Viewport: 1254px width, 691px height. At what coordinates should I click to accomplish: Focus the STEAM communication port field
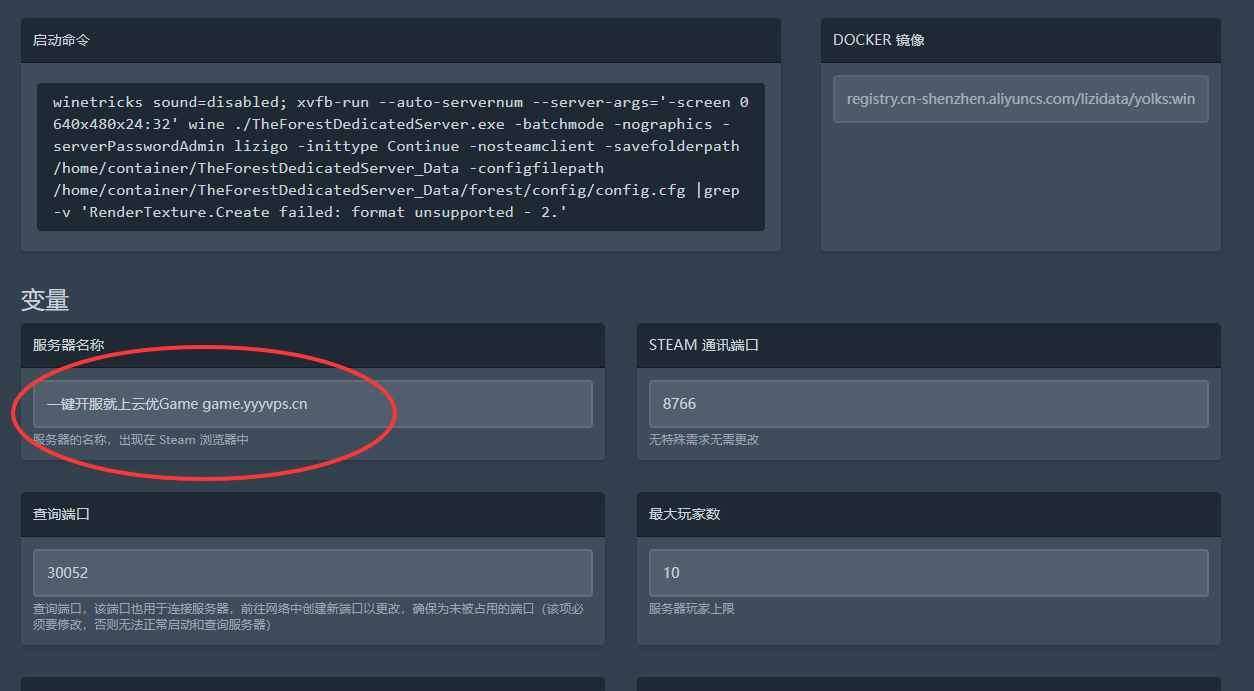click(x=928, y=404)
